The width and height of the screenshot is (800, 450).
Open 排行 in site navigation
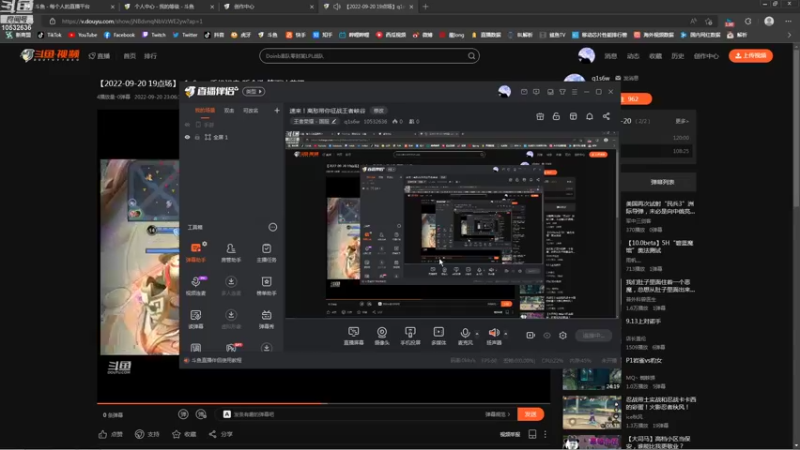(150, 56)
